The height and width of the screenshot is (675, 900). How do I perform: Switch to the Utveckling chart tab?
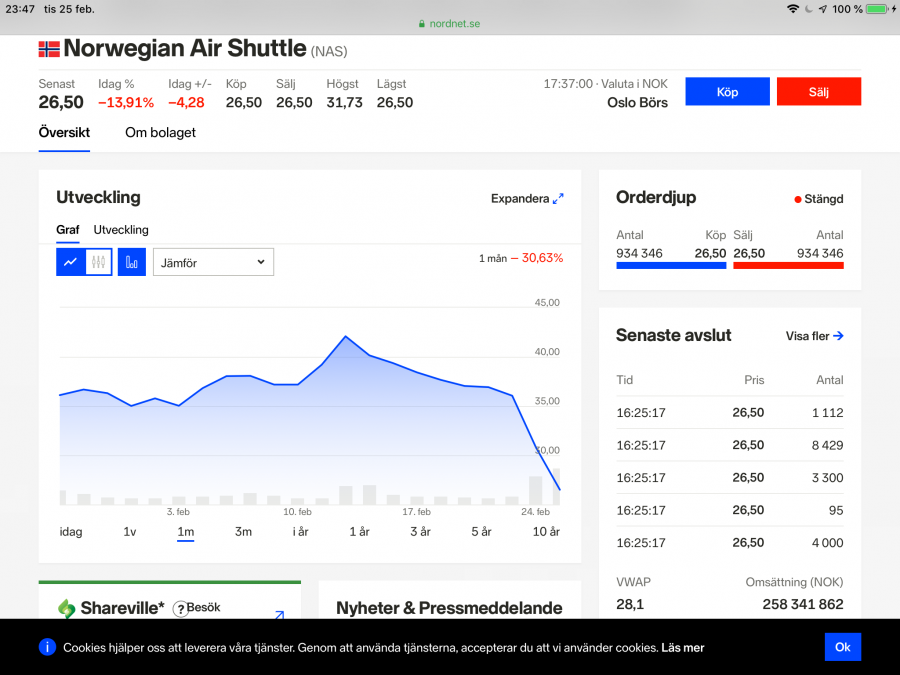121,230
